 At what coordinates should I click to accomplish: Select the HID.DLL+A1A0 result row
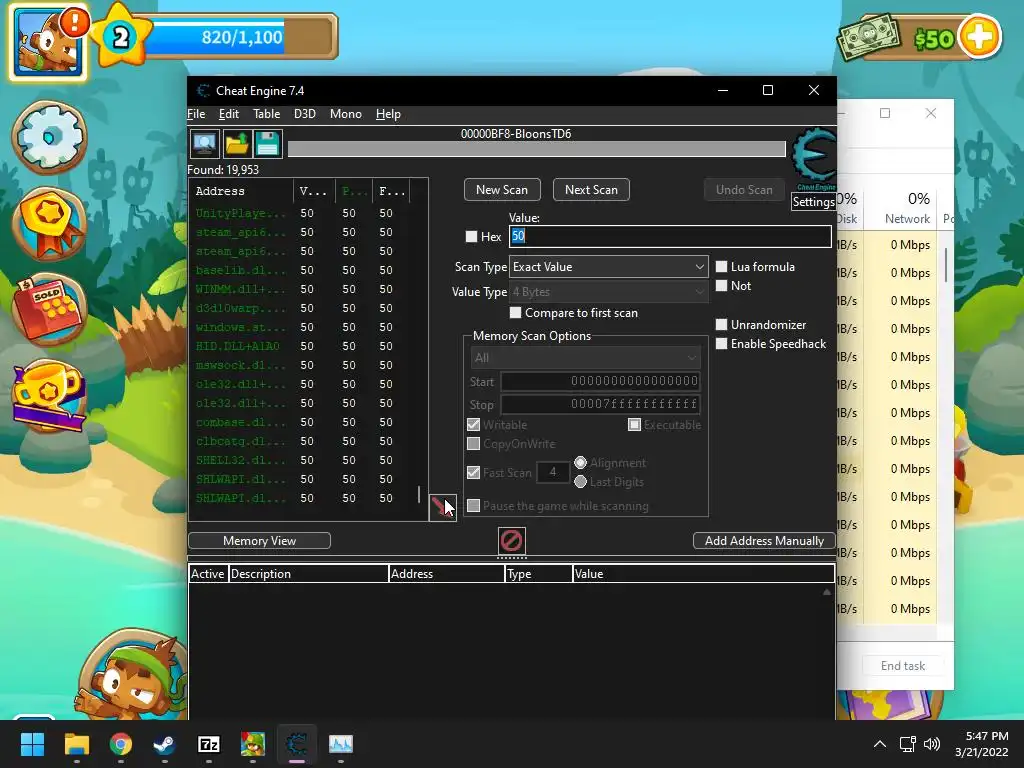coord(302,346)
